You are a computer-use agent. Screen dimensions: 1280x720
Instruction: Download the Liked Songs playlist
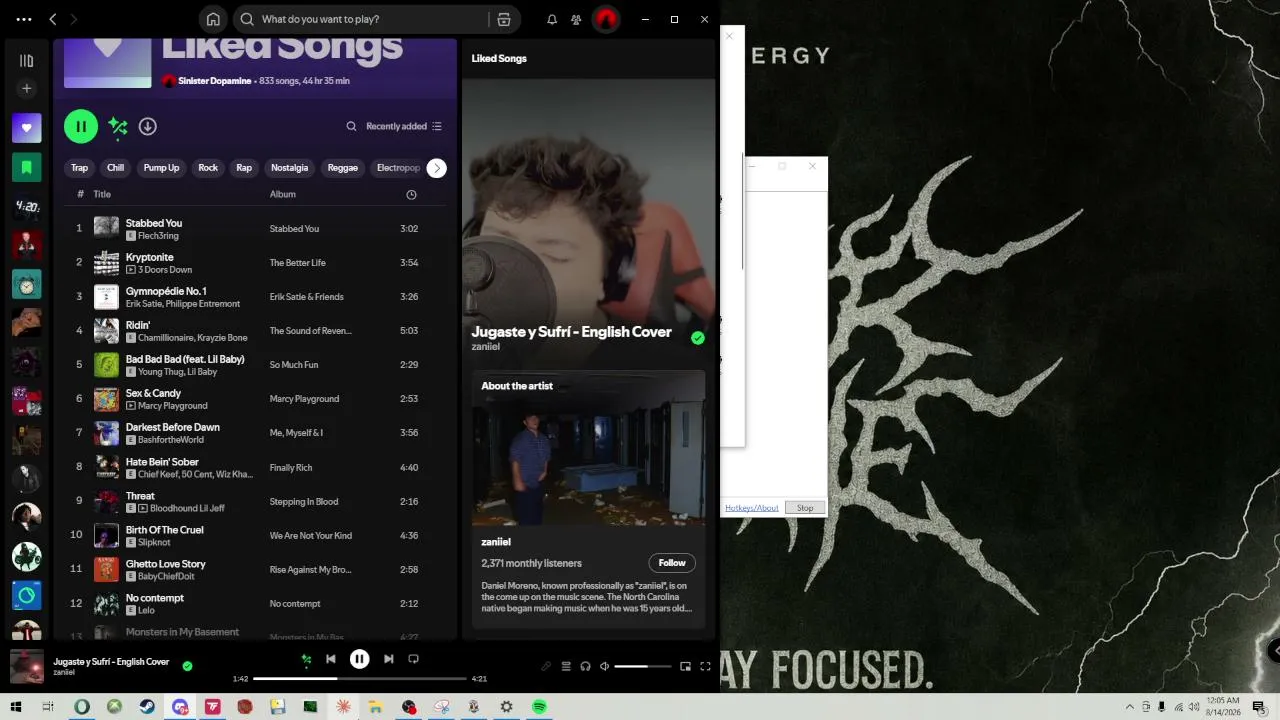(x=147, y=126)
